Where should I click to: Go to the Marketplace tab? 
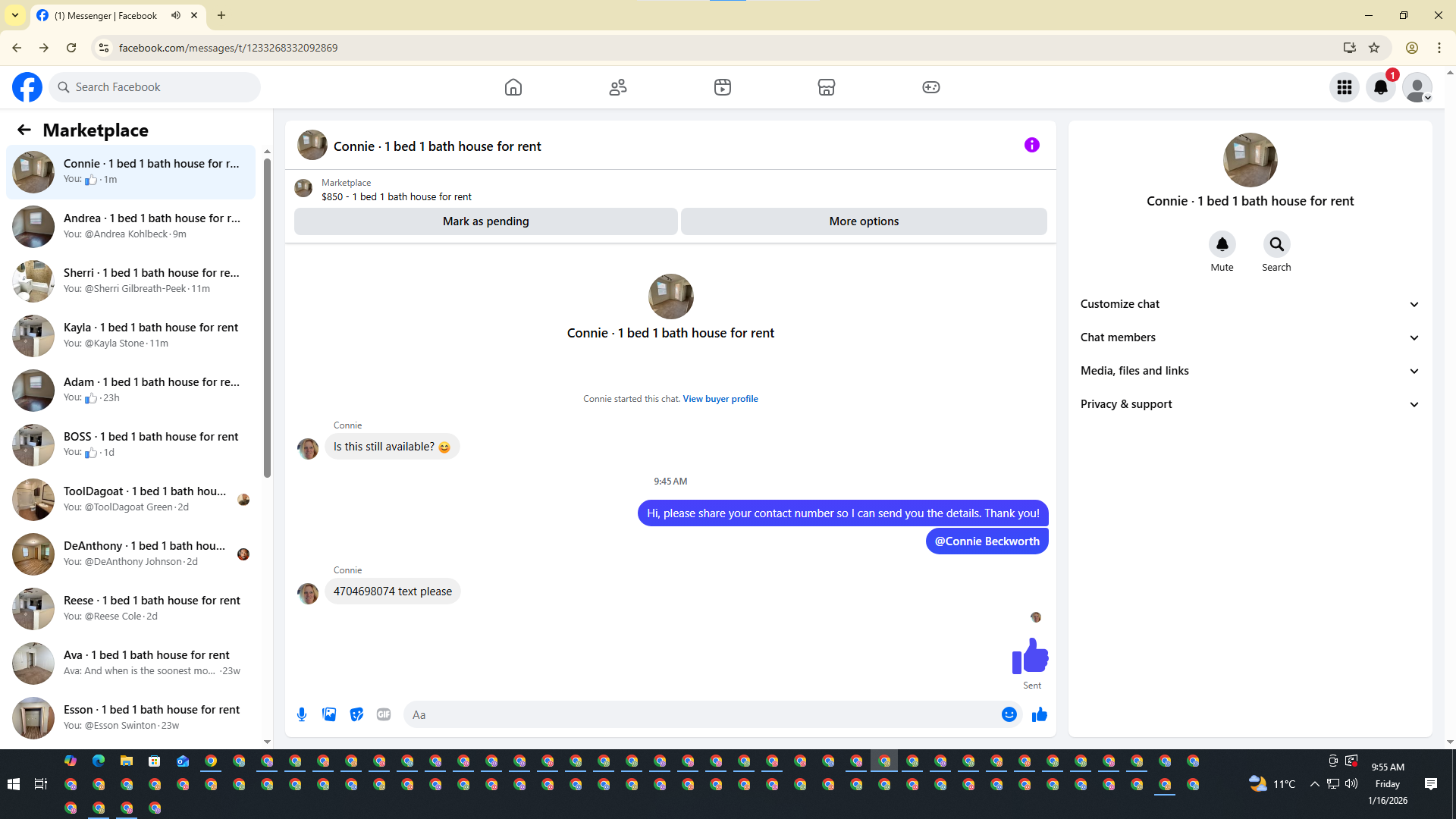[826, 87]
